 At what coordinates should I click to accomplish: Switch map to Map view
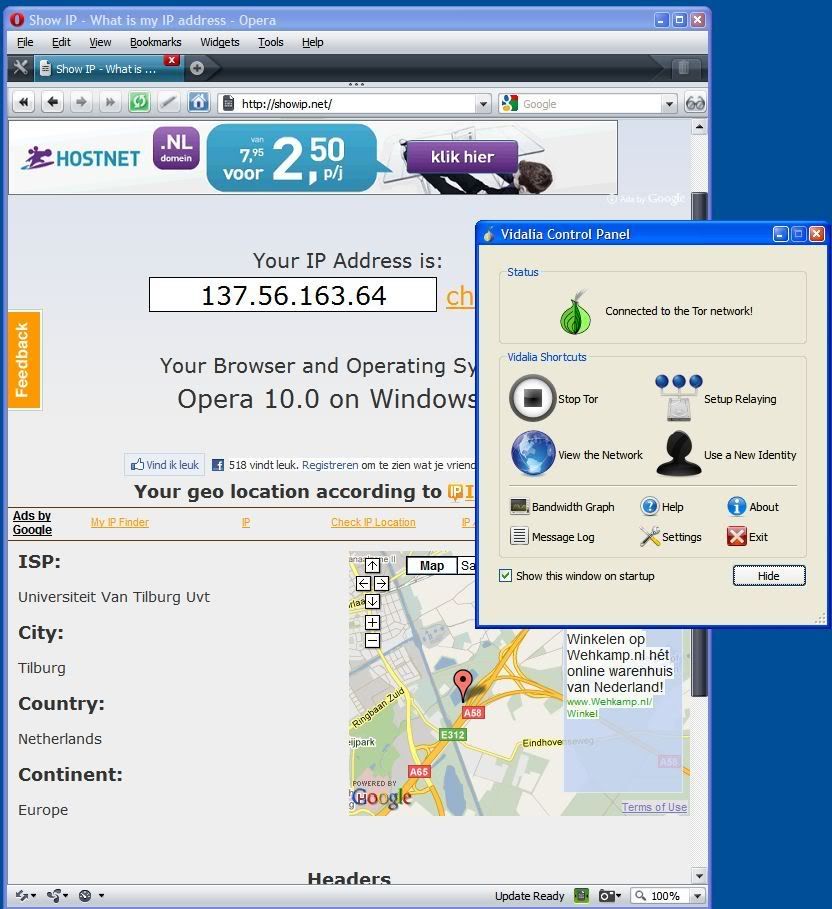(432, 566)
